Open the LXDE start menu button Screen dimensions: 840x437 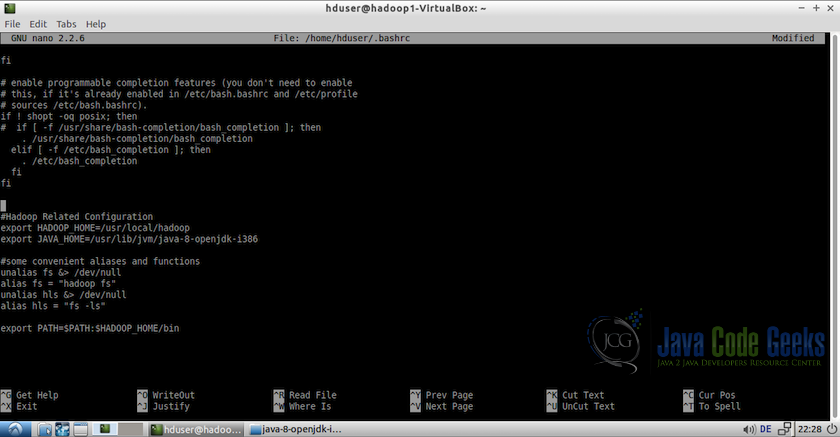tap(15, 429)
